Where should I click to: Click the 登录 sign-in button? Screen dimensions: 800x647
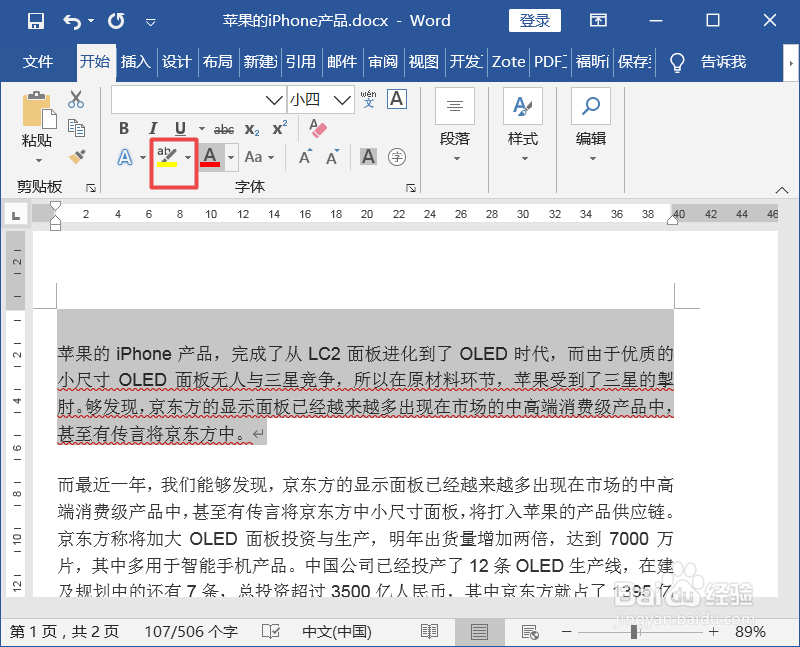click(x=535, y=20)
